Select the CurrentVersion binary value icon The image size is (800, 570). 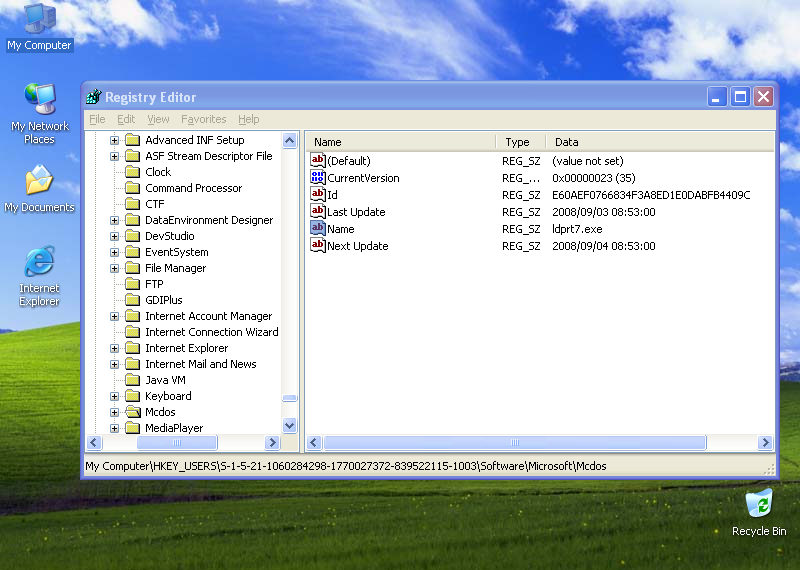[x=317, y=178]
